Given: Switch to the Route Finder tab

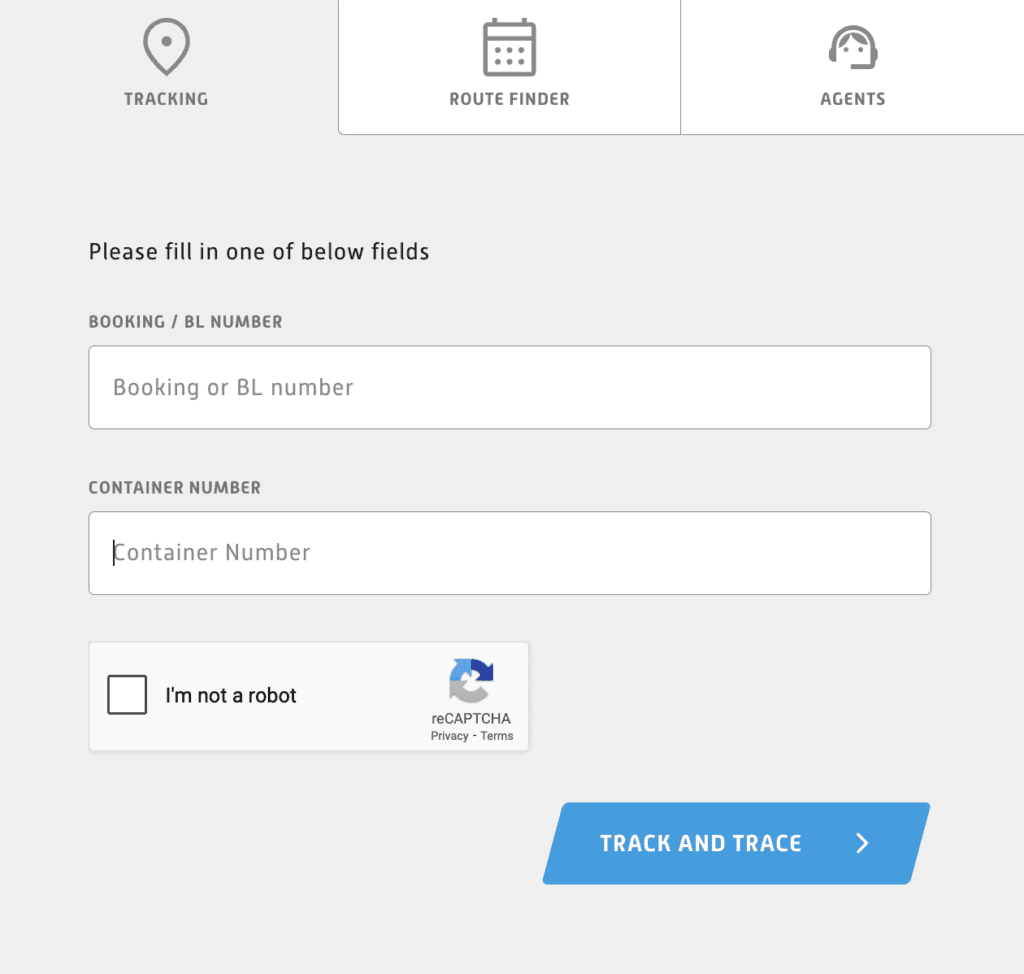Looking at the screenshot, I should click(509, 67).
